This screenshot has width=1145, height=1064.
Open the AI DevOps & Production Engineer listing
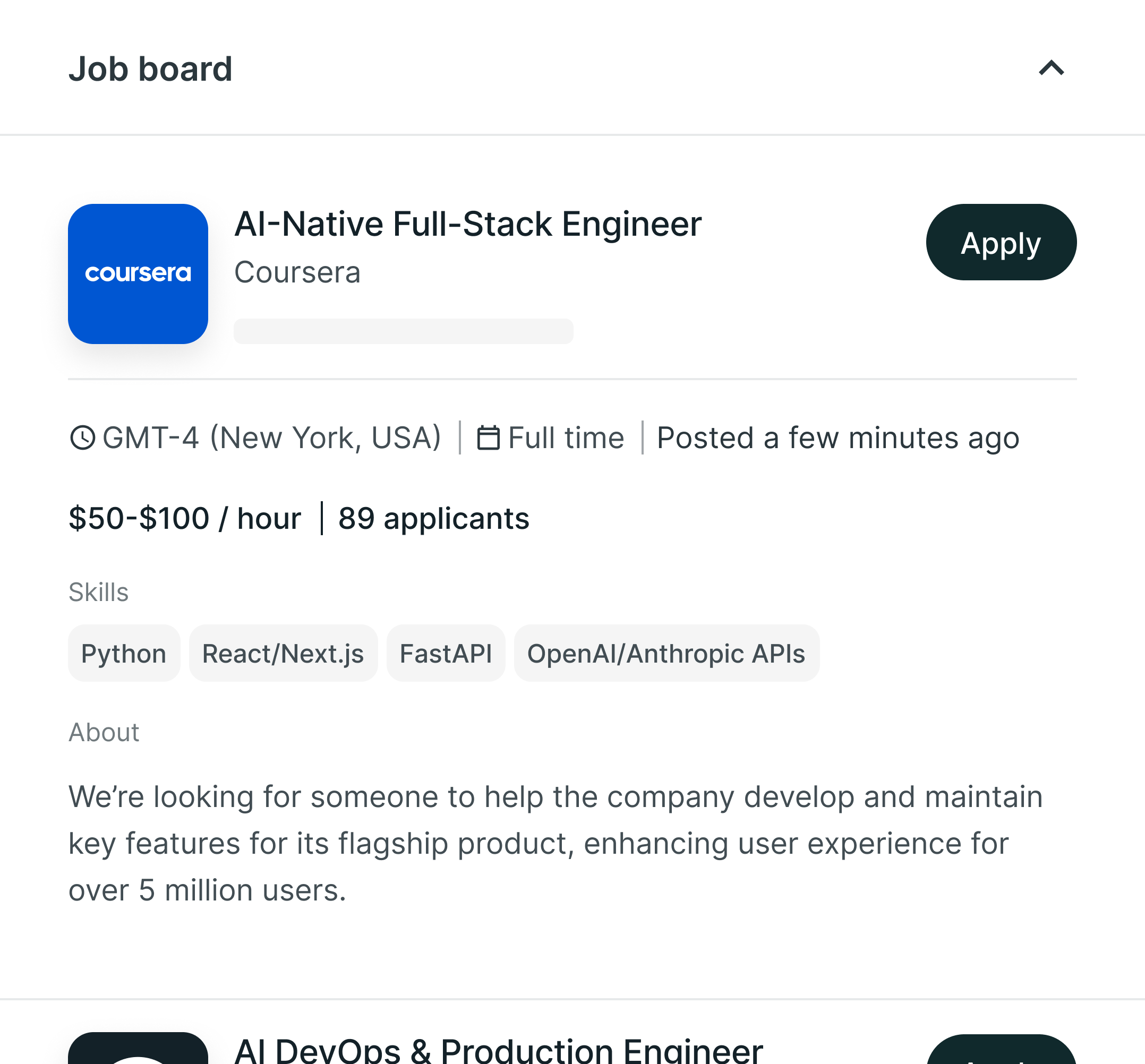498,1051
